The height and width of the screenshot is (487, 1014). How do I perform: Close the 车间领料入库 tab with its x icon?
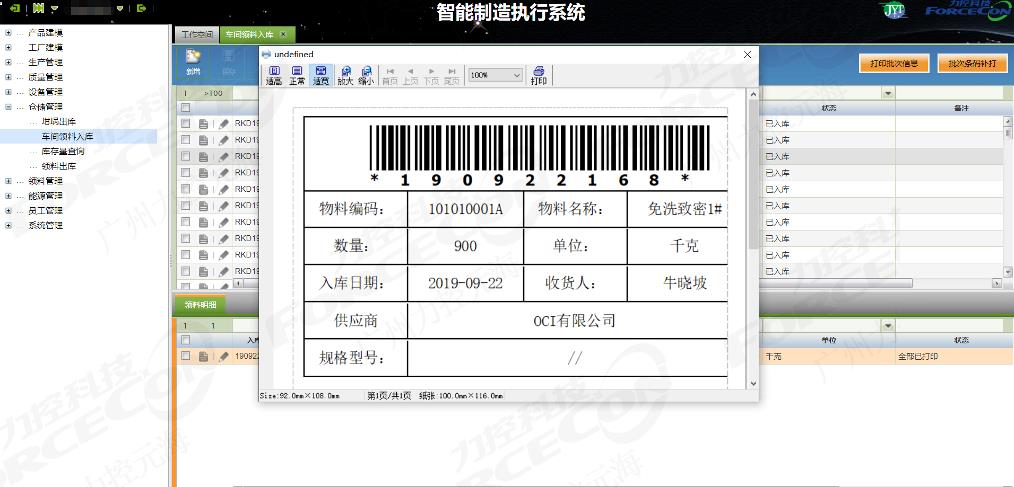283,34
